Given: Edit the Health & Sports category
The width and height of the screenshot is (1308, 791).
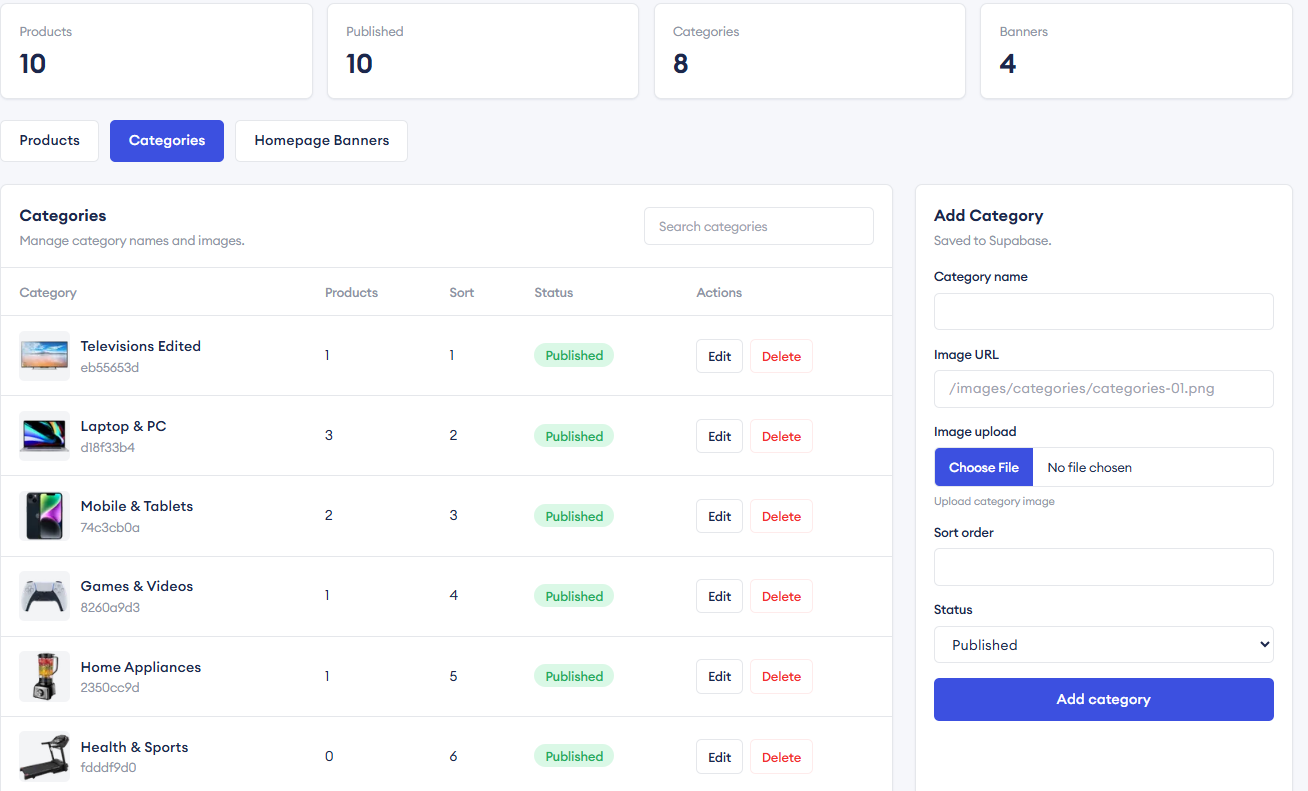Looking at the screenshot, I should click(x=719, y=757).
